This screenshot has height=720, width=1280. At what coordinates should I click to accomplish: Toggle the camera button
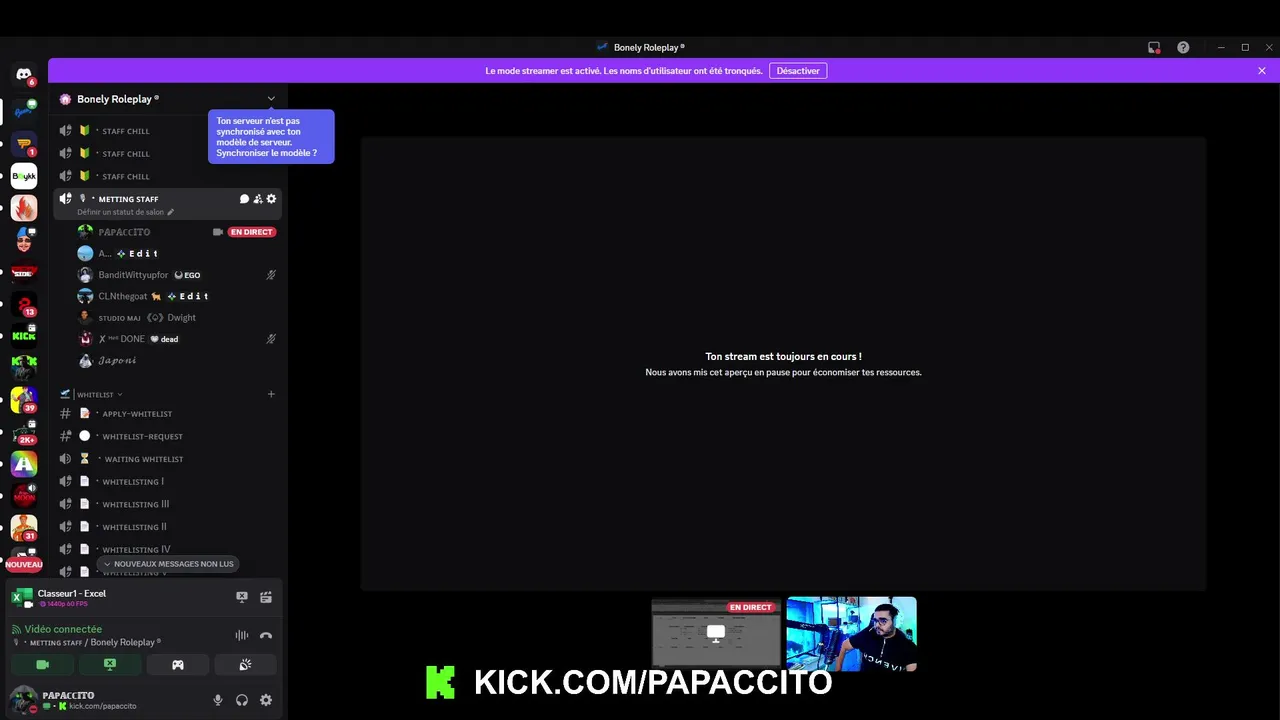click(x=42, y=665)
